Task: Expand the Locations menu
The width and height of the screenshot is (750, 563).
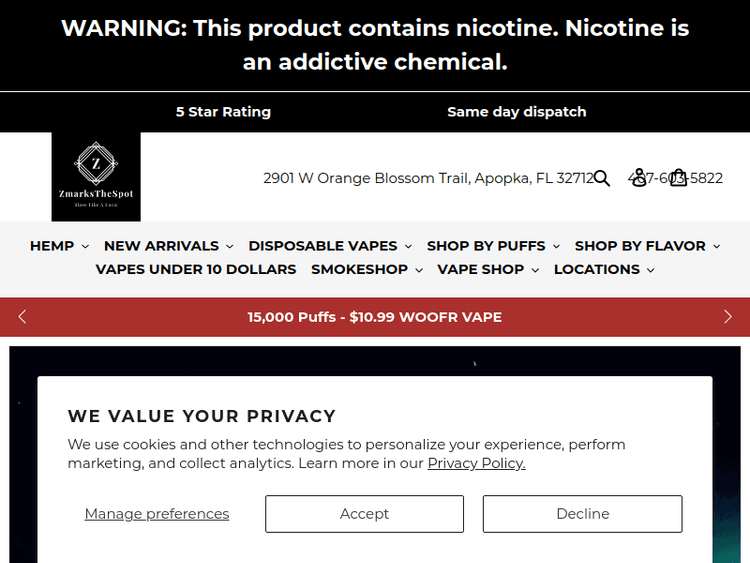Action: pyautogui.click(x=604, y=269)
